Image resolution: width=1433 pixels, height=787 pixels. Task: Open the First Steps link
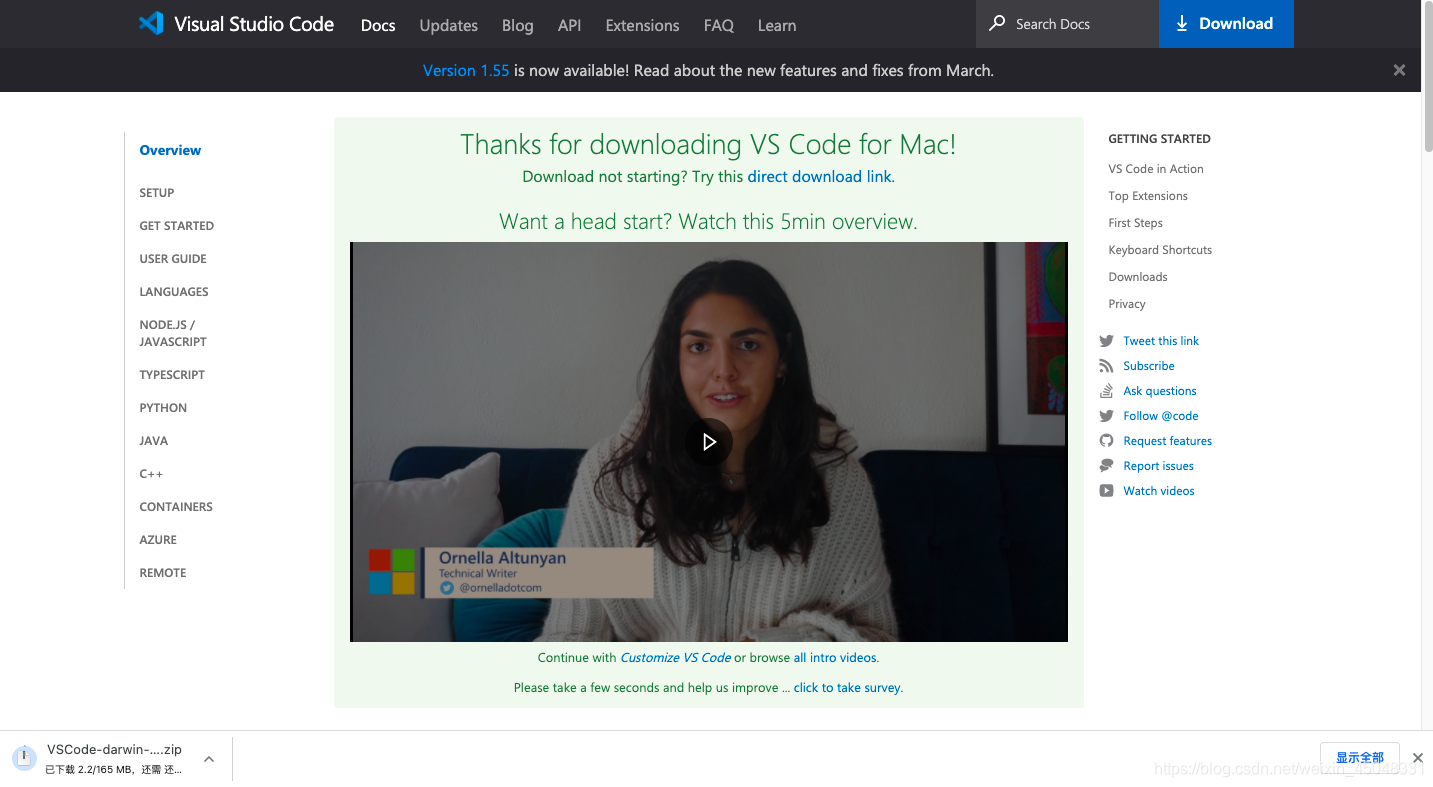pyautogui.click(x=1135, y=223)
